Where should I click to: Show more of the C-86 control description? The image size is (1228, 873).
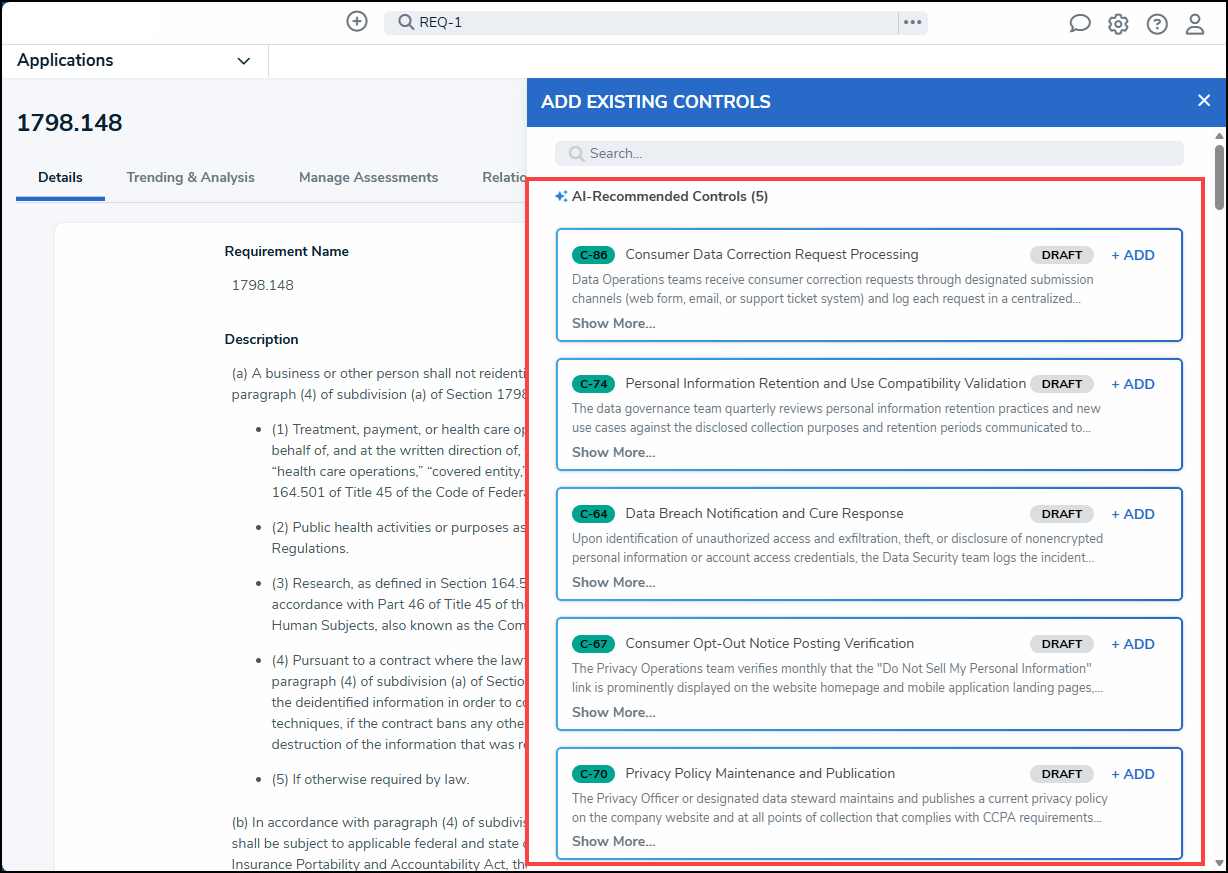(614, 323)
